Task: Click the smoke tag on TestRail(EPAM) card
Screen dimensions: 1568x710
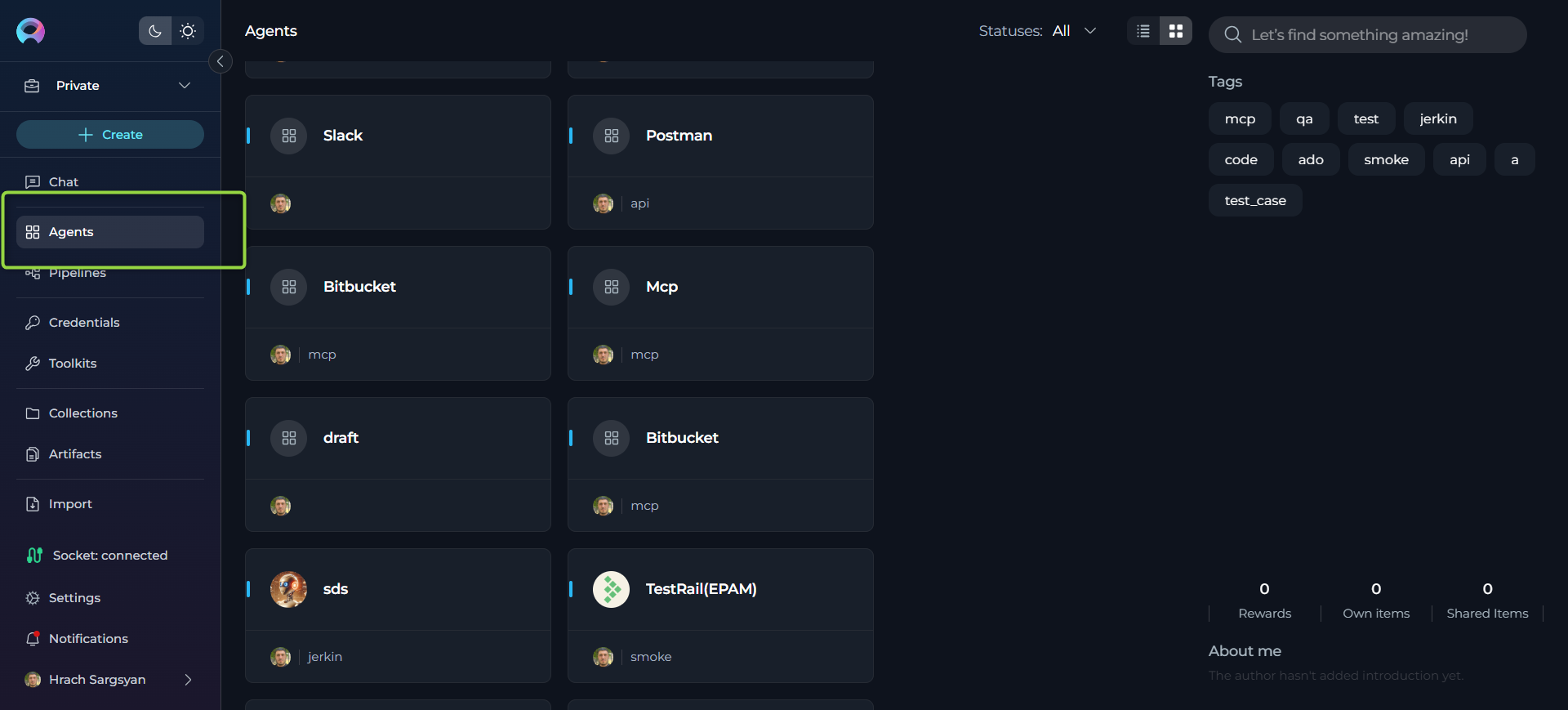Action: 651,657
